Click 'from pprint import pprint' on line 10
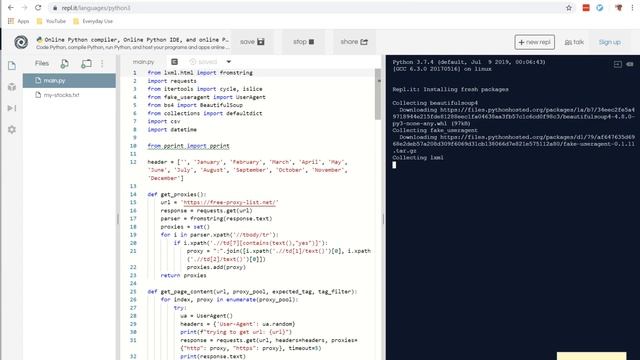 188,146
